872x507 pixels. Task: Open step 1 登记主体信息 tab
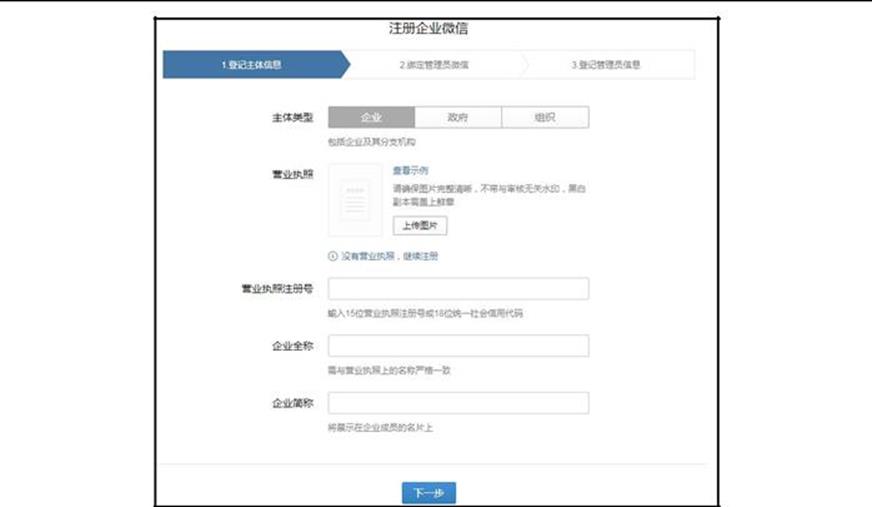(x=256, y=64)
